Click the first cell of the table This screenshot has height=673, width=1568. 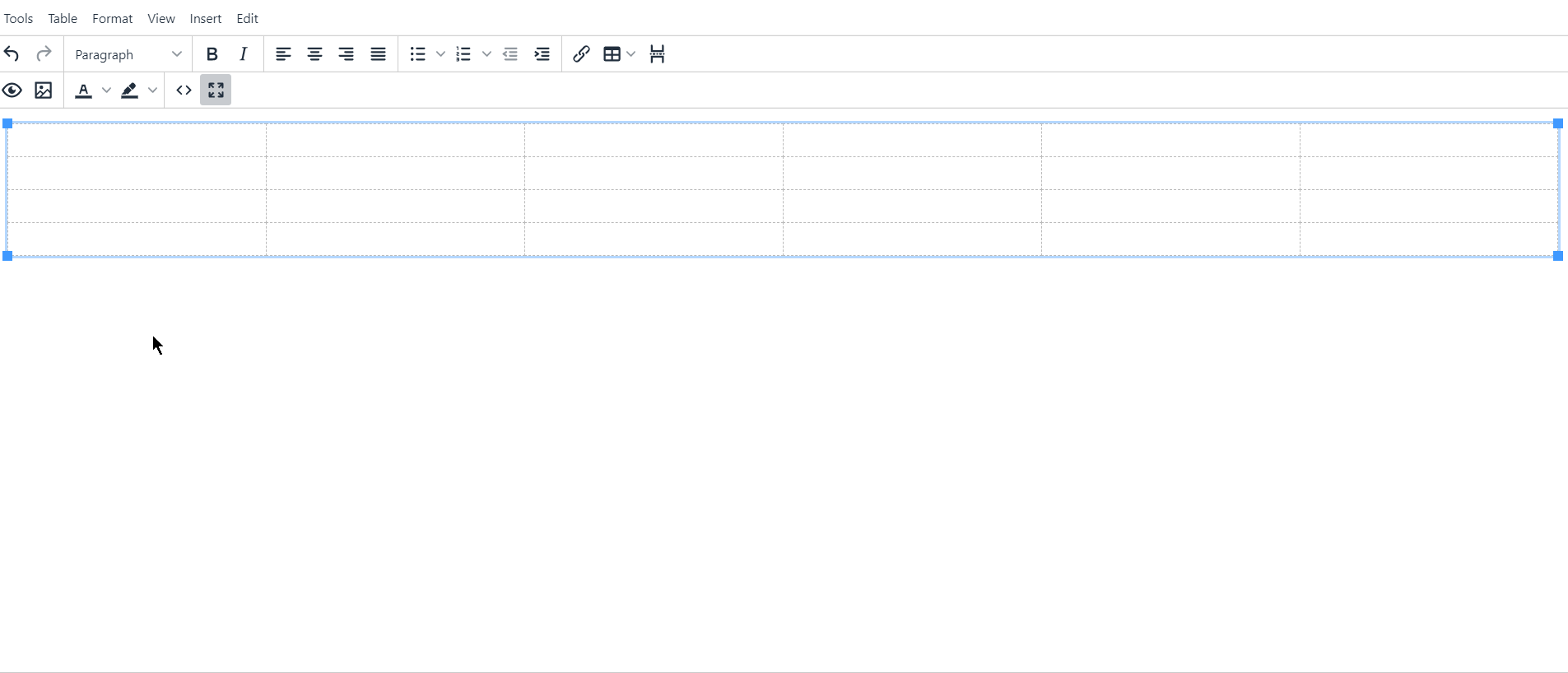coord(137,140)
